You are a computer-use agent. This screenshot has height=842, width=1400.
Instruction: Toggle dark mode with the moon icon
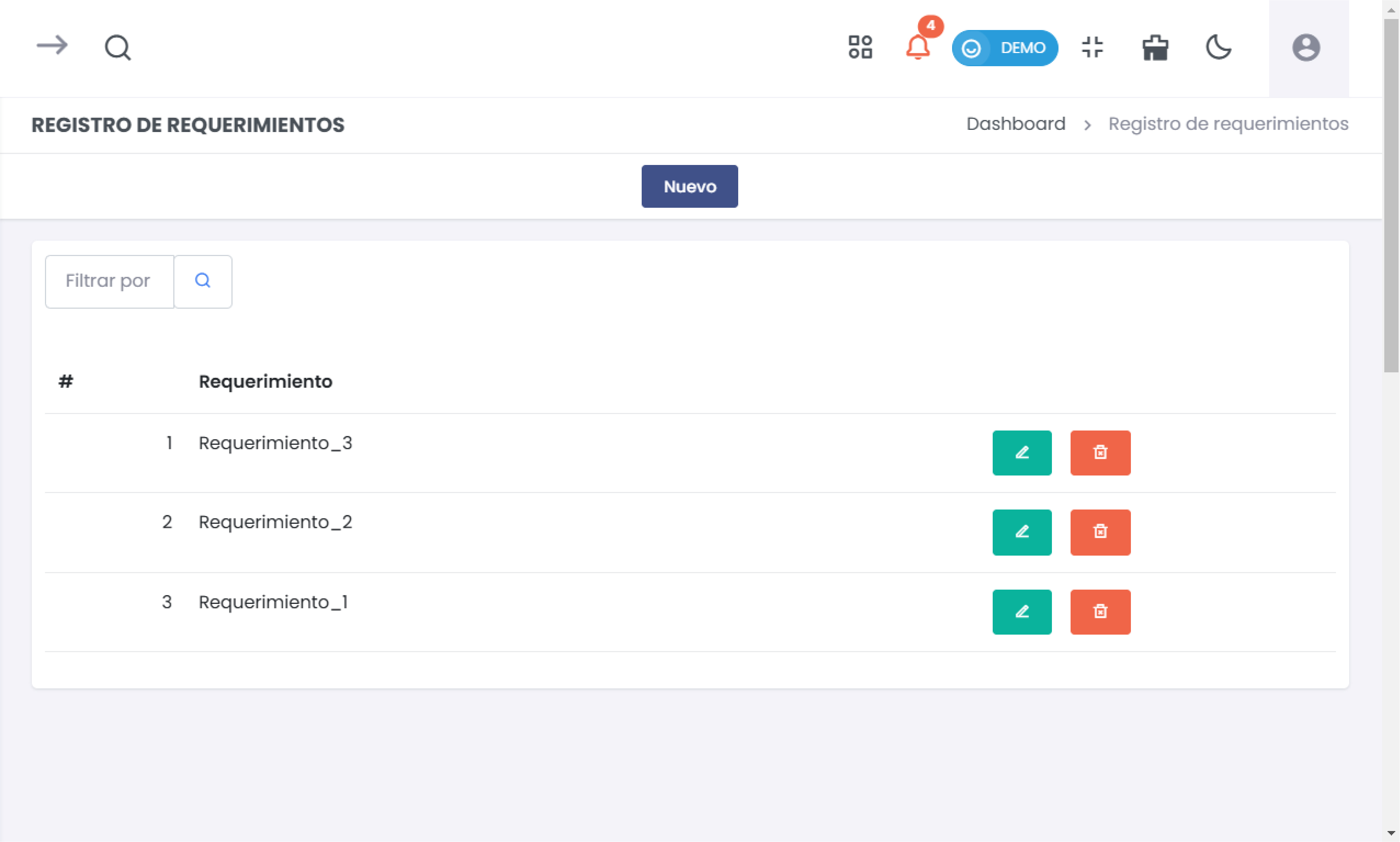click(1218, 47)
